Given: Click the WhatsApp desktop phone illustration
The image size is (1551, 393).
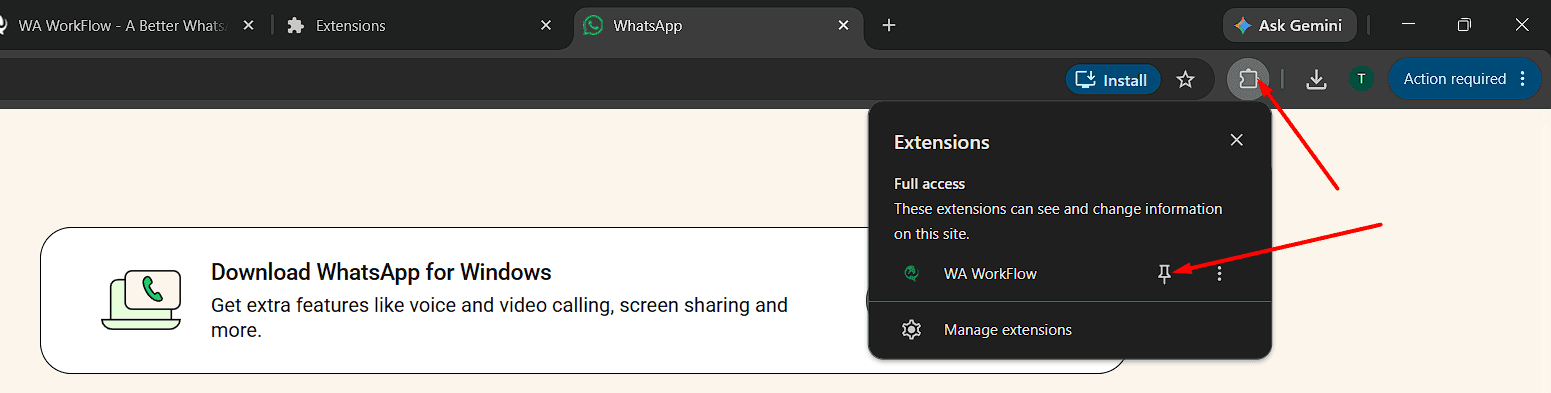Looking at the screenshot, I should (x=141, y=300).
